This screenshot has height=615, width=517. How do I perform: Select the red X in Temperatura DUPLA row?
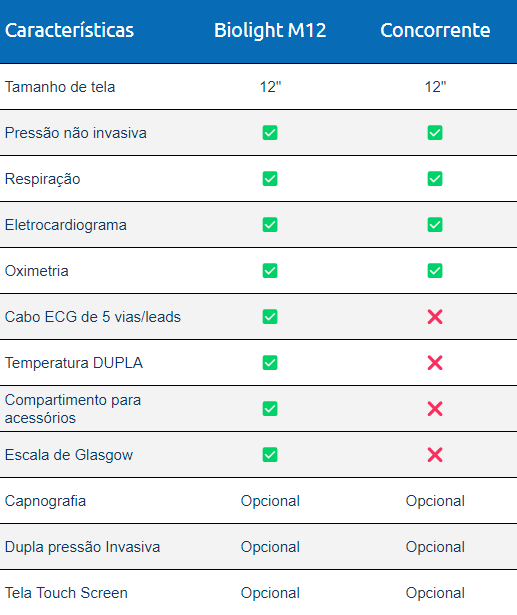tap(435, 362)
